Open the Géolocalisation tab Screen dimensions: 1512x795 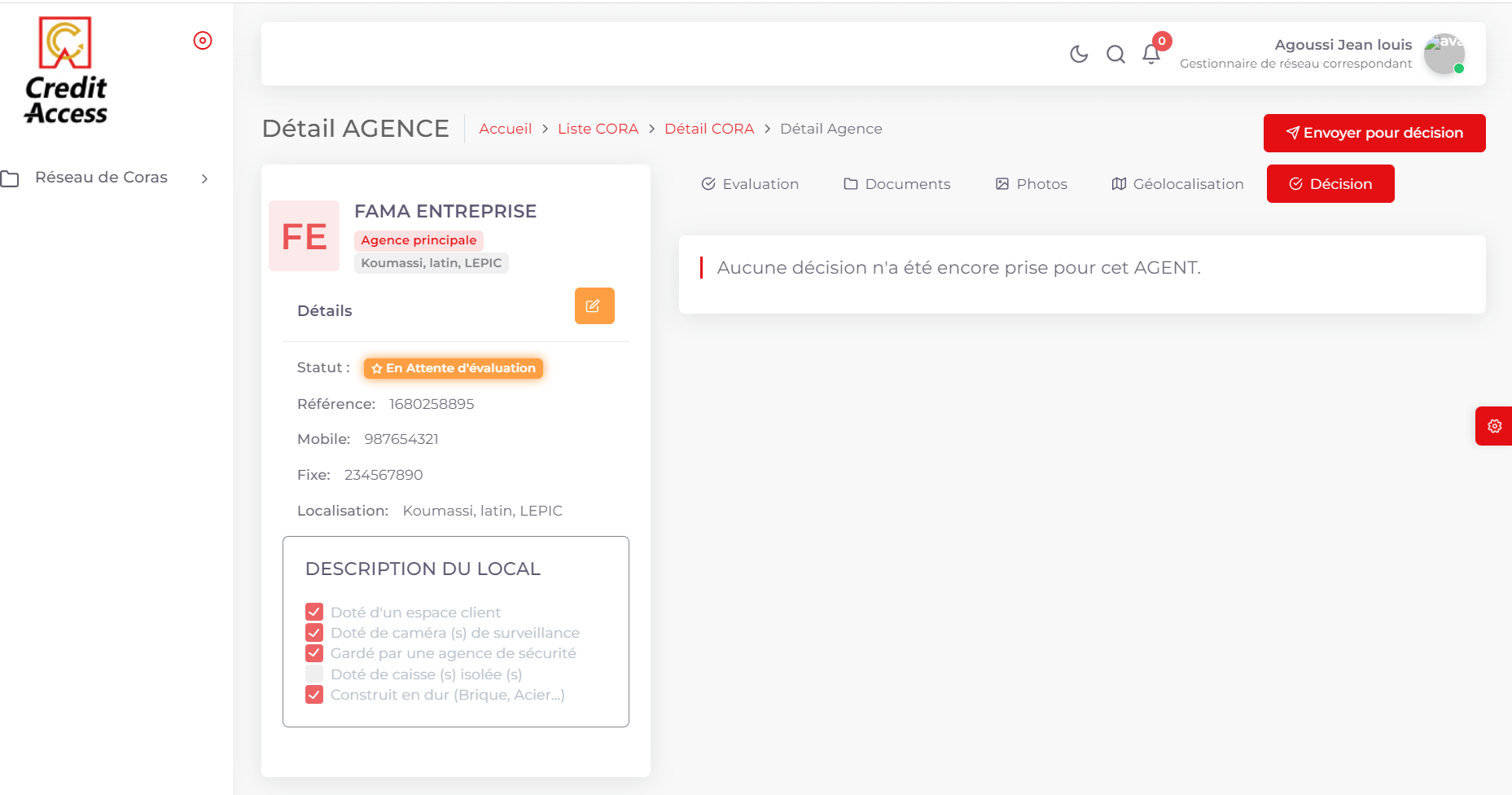(x=1177, y=184)
